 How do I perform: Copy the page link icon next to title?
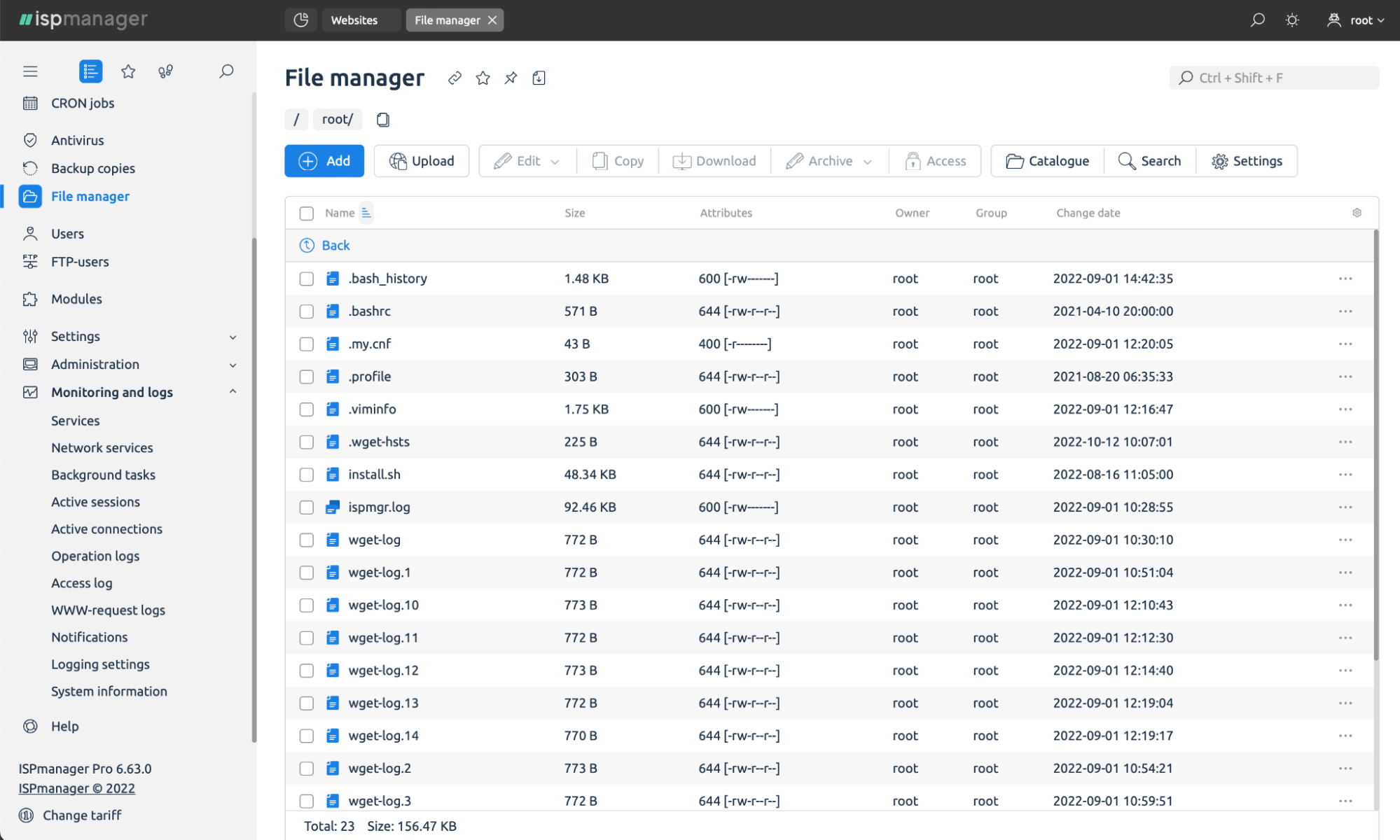[455, 78]
